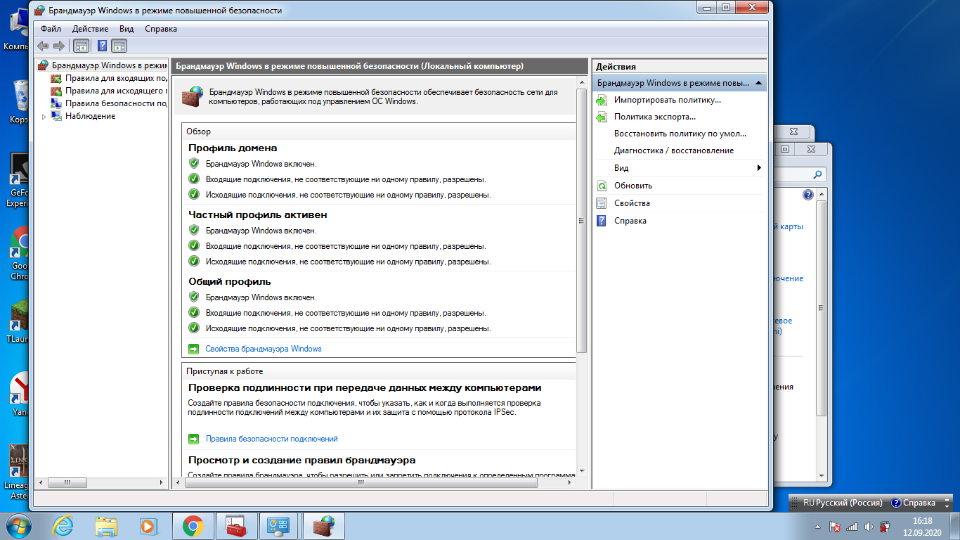Open Windows Media Player from the taskbar
This screenshot has height=540, width=960.
click(148, 526)
